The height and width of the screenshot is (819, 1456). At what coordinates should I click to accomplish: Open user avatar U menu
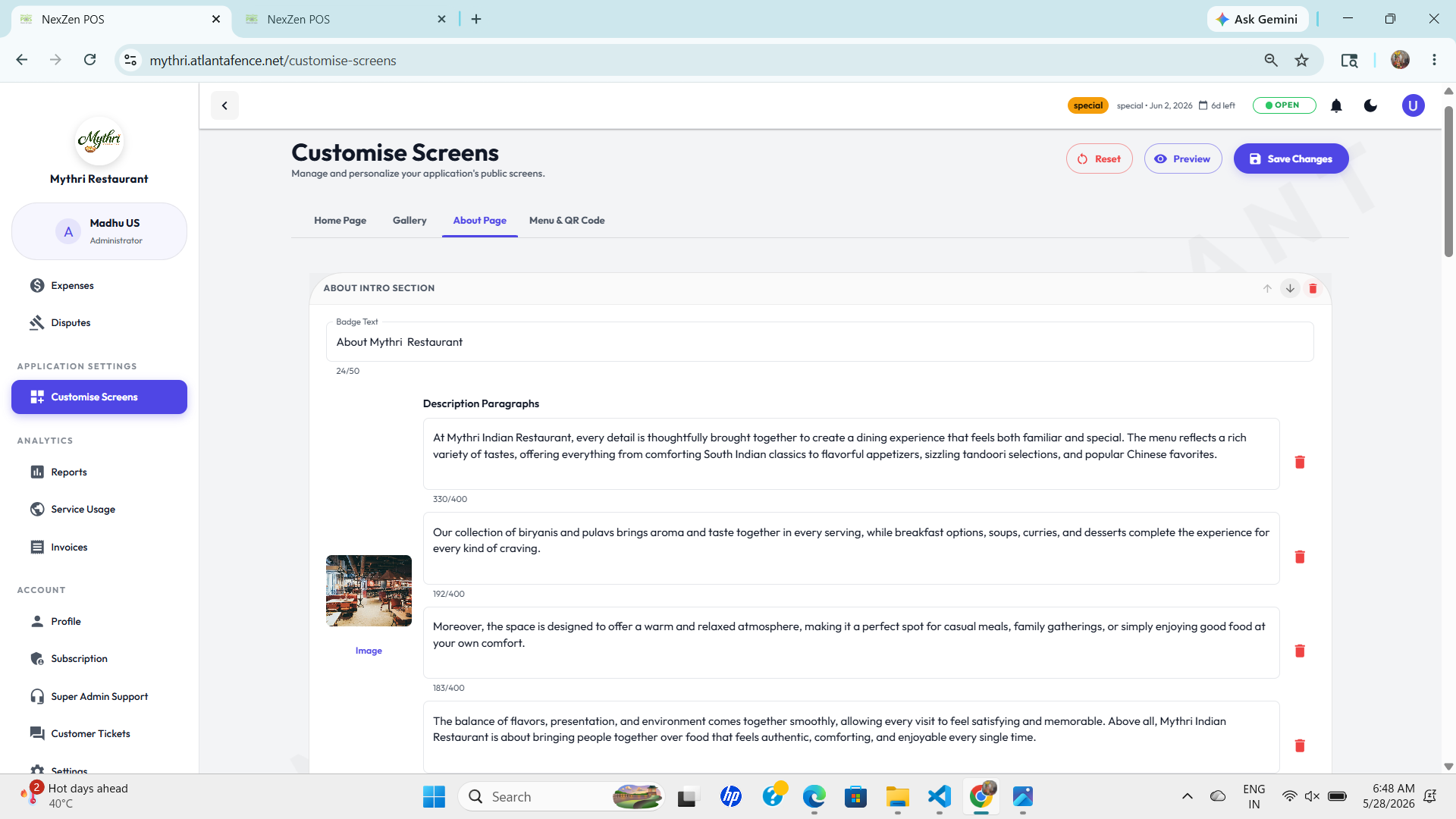click(x=1413, y=105)
